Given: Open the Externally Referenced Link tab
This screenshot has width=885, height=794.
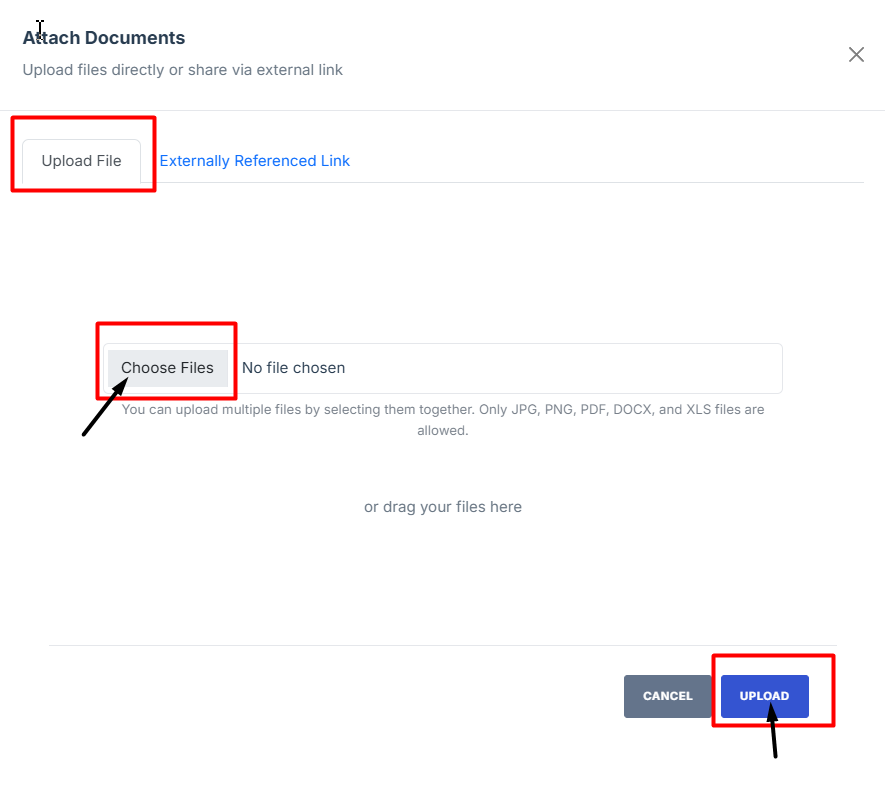Looking at the screenshot, I should 254,161.
